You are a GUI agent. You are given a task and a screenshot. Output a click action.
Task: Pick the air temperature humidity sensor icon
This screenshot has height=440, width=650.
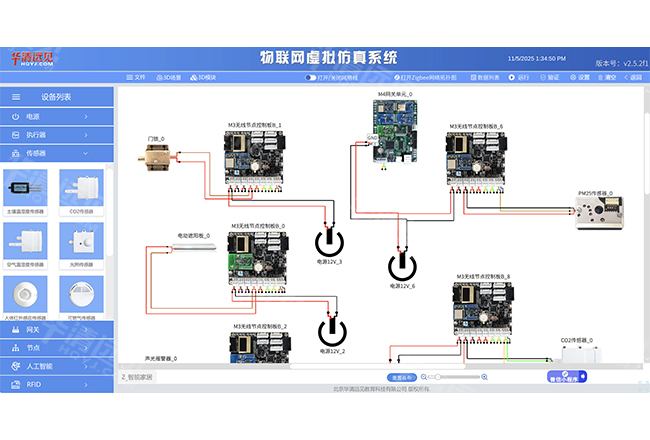(x=30, y=242)
